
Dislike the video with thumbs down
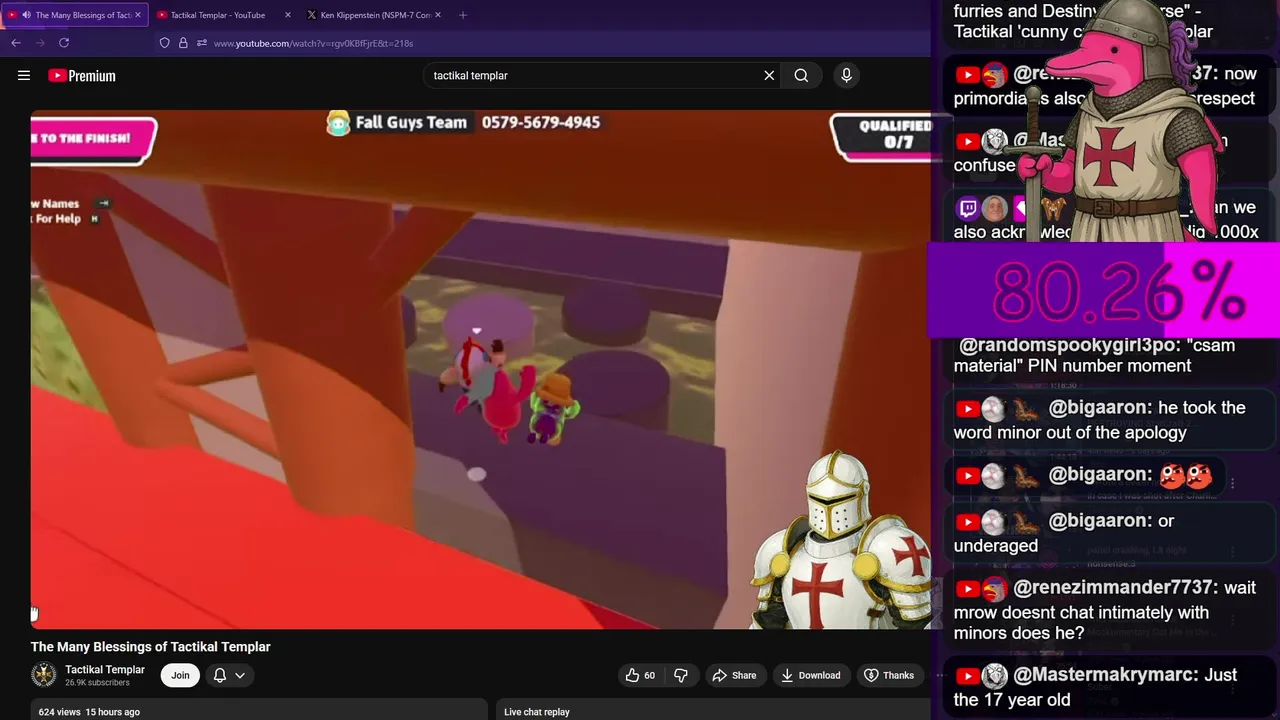click(x=681, y=675)
